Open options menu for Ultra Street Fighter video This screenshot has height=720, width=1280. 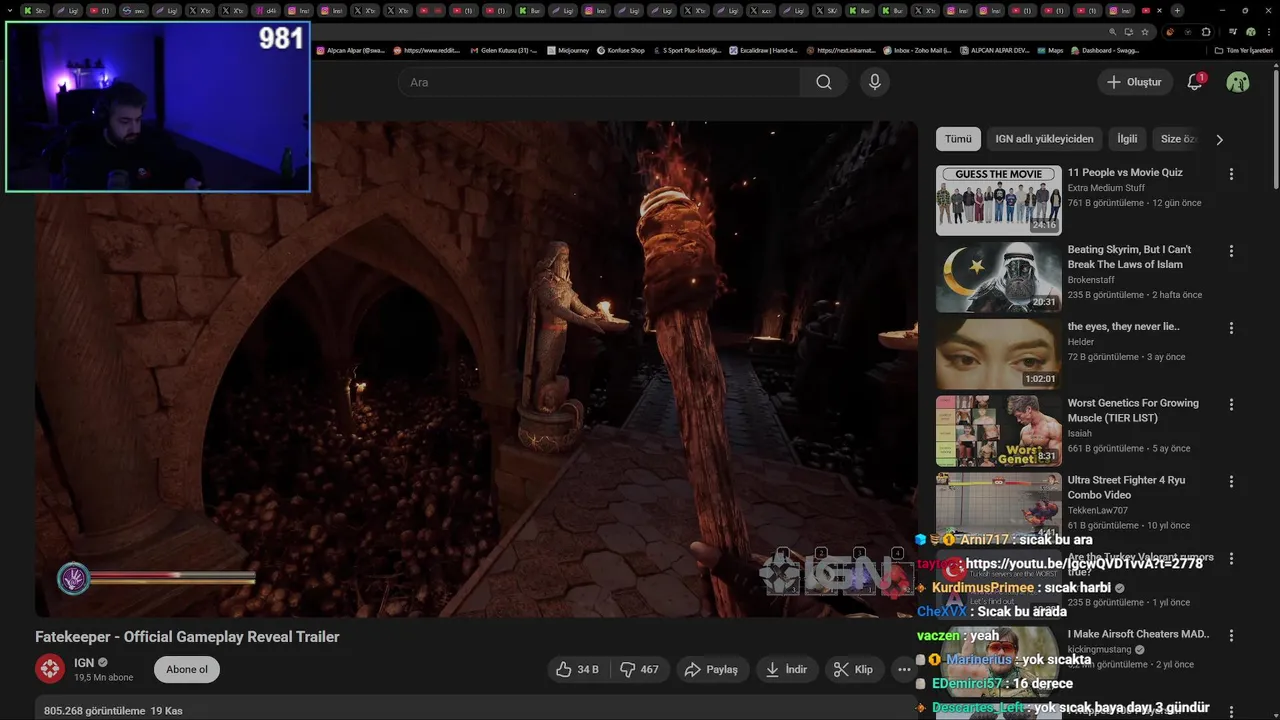pyautogui.click(x=1231, y=482)
